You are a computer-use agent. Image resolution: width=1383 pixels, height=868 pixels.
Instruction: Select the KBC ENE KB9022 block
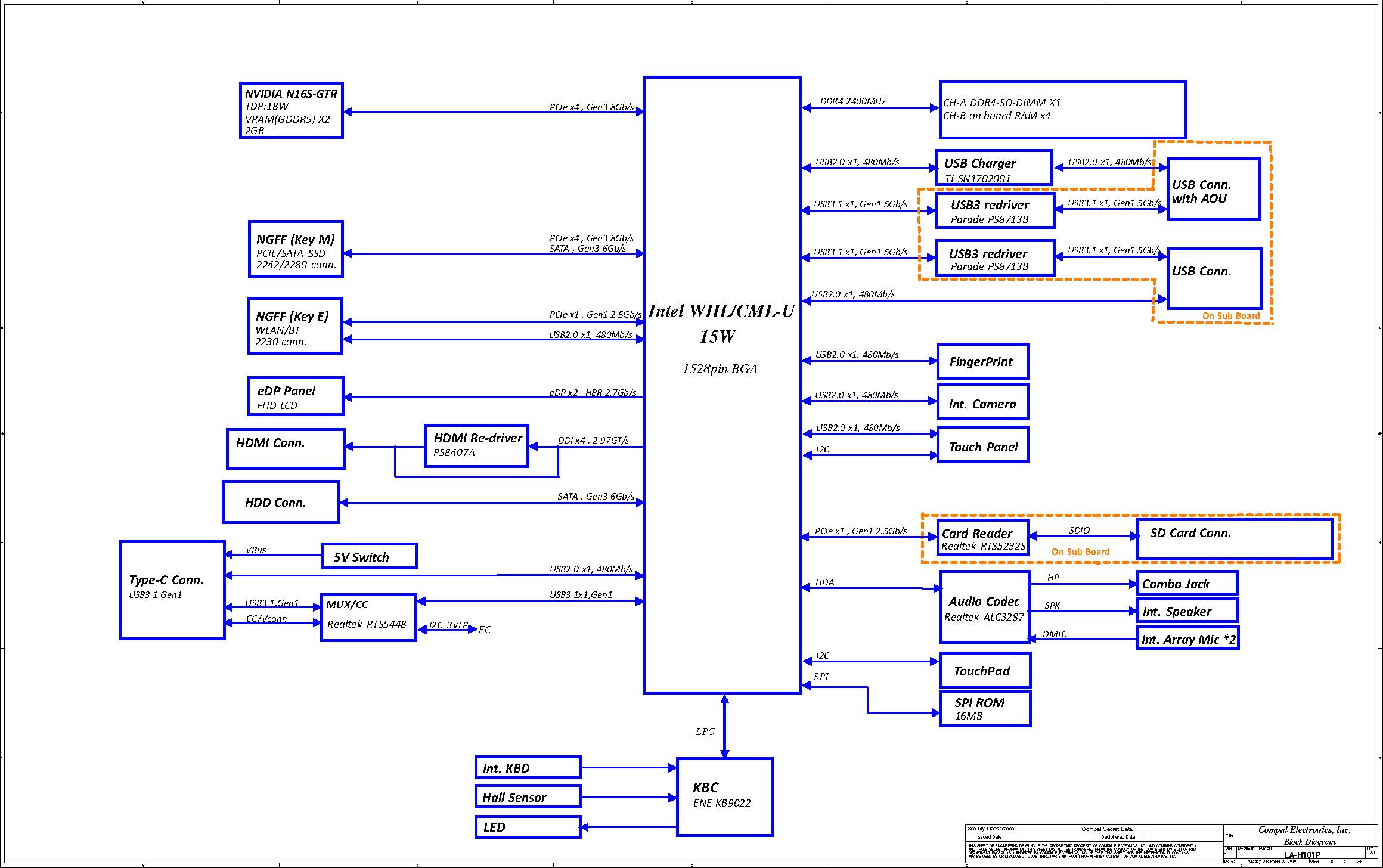(725, 797)
